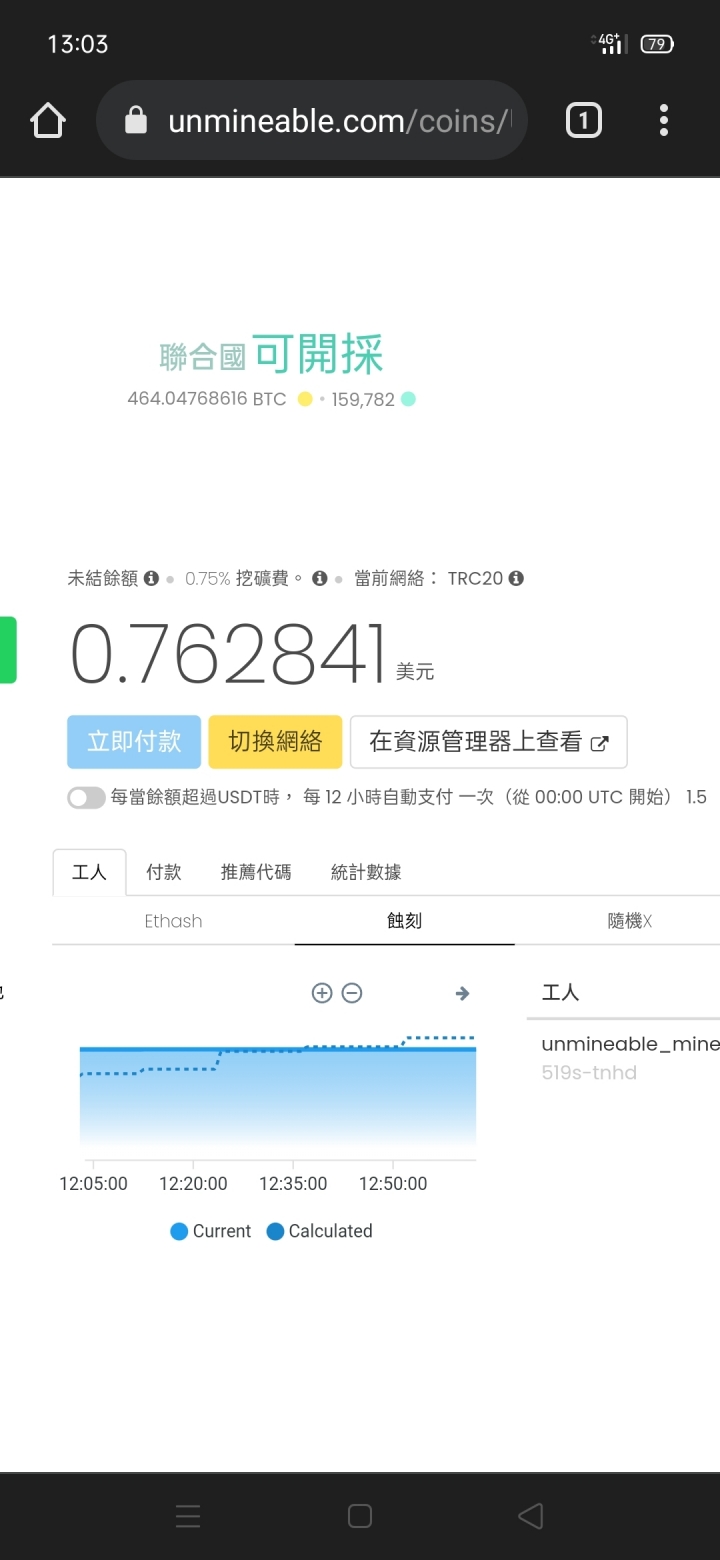Tap the Android recent apps button
720x1560 pixels.
[x=188, y=1516]
